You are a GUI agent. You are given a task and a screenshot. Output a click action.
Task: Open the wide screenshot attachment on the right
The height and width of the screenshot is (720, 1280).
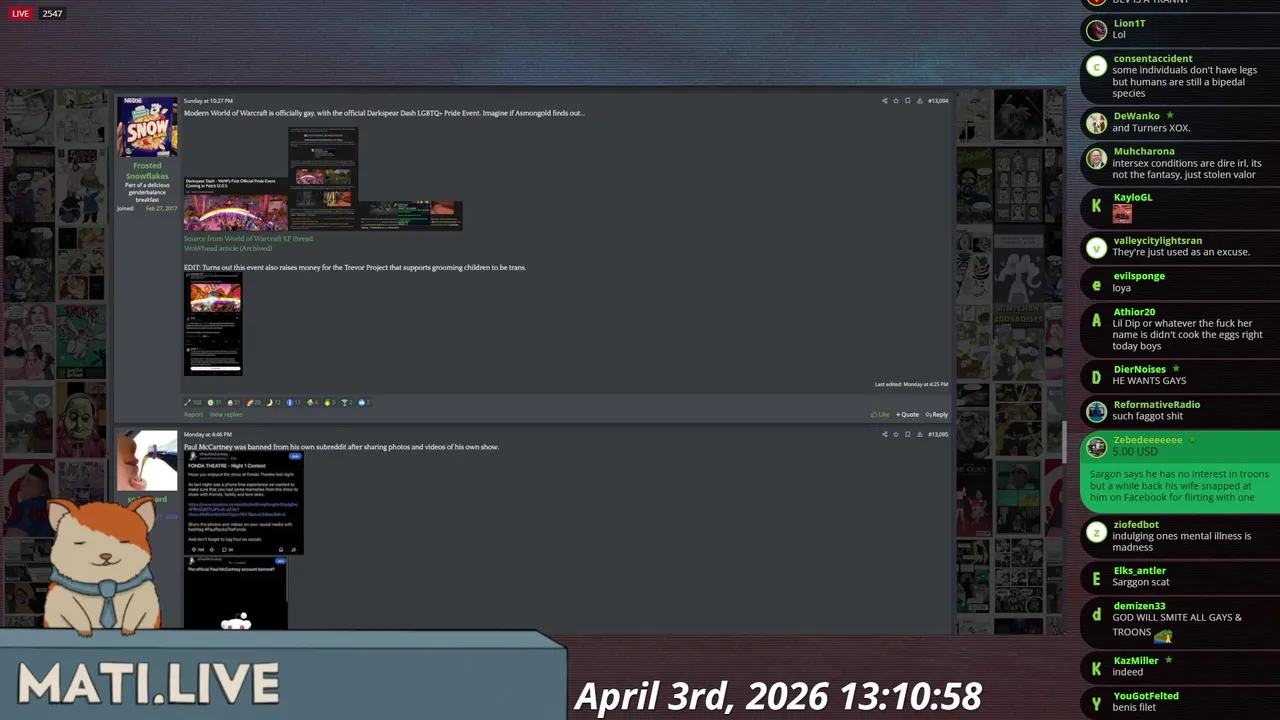(410, 215)
